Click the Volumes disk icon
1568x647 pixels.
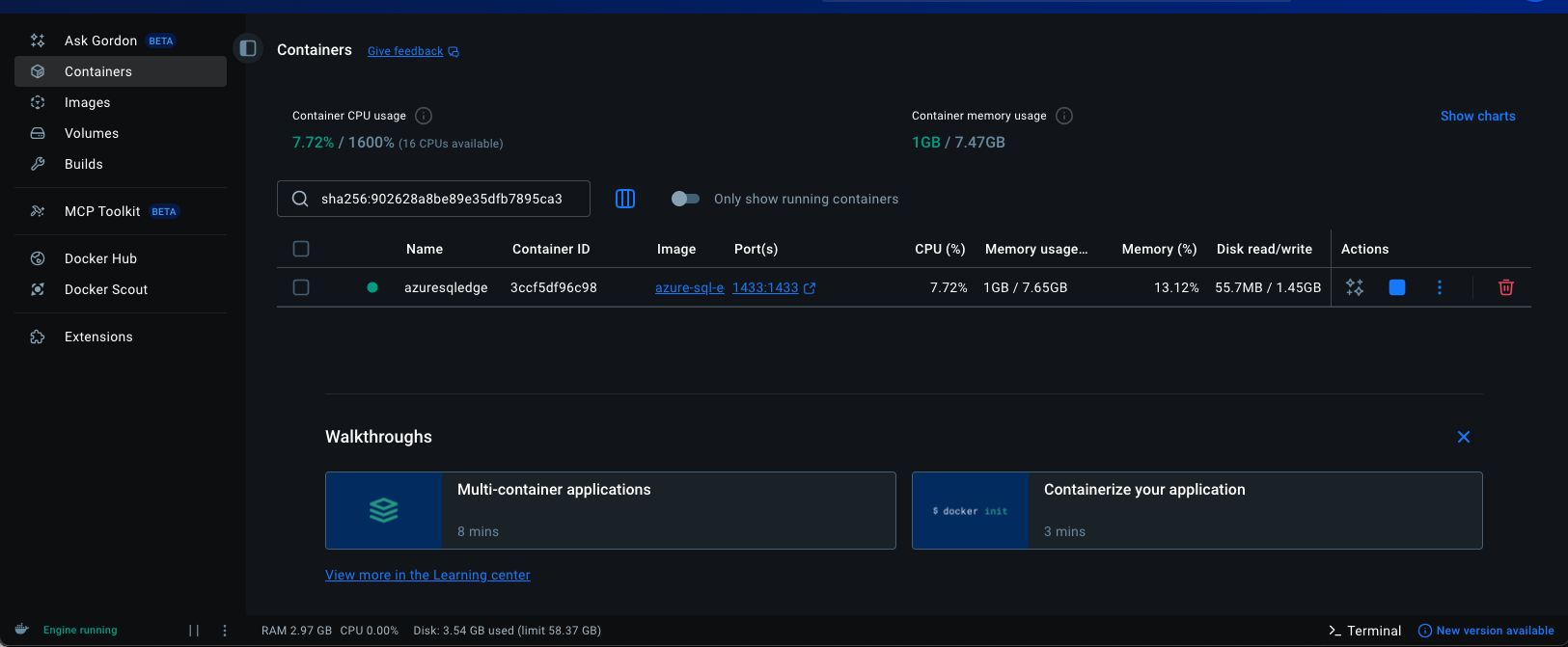click(38, 133)
